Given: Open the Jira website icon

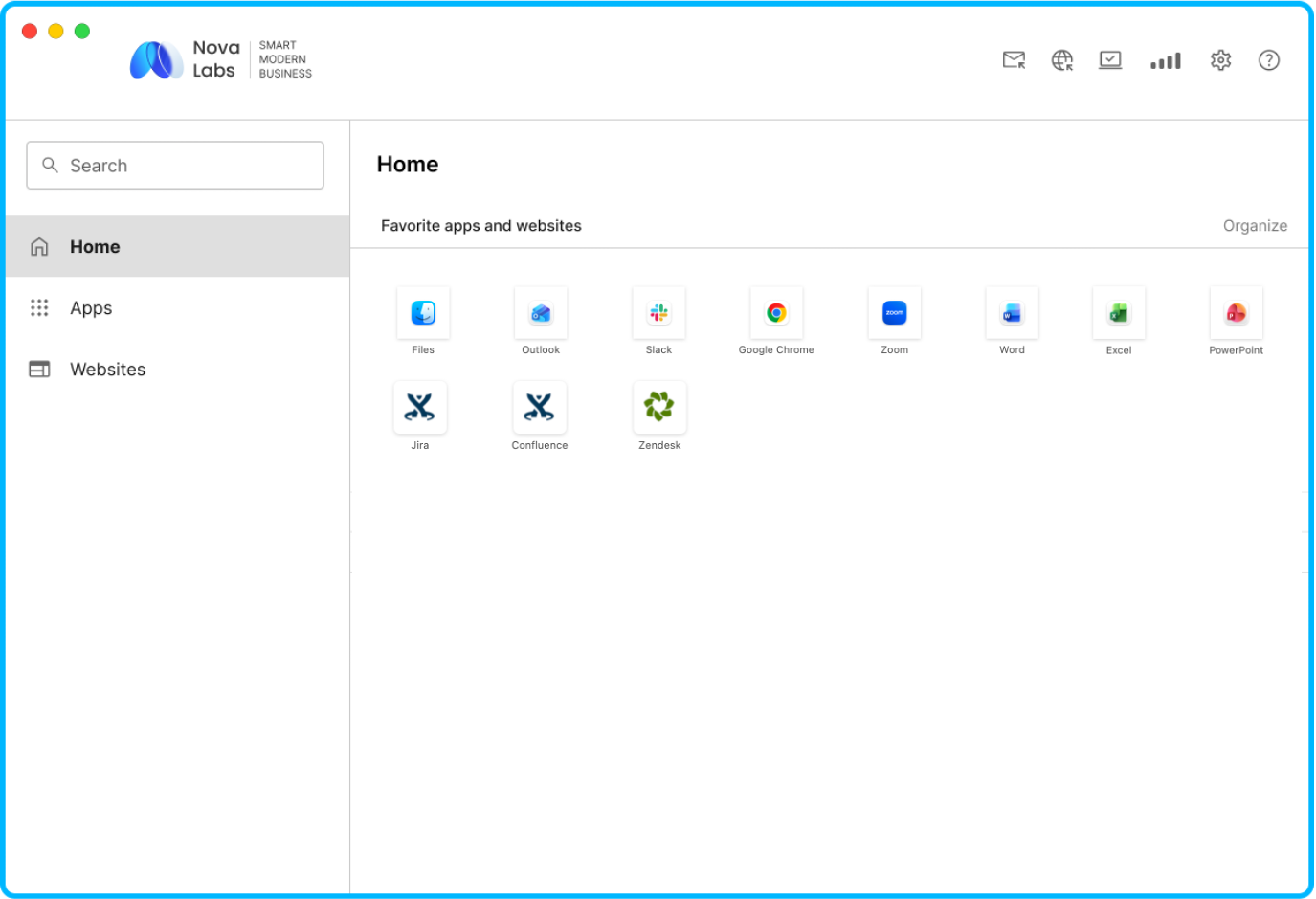Looking at the screenshot, I should coord(420,407).
